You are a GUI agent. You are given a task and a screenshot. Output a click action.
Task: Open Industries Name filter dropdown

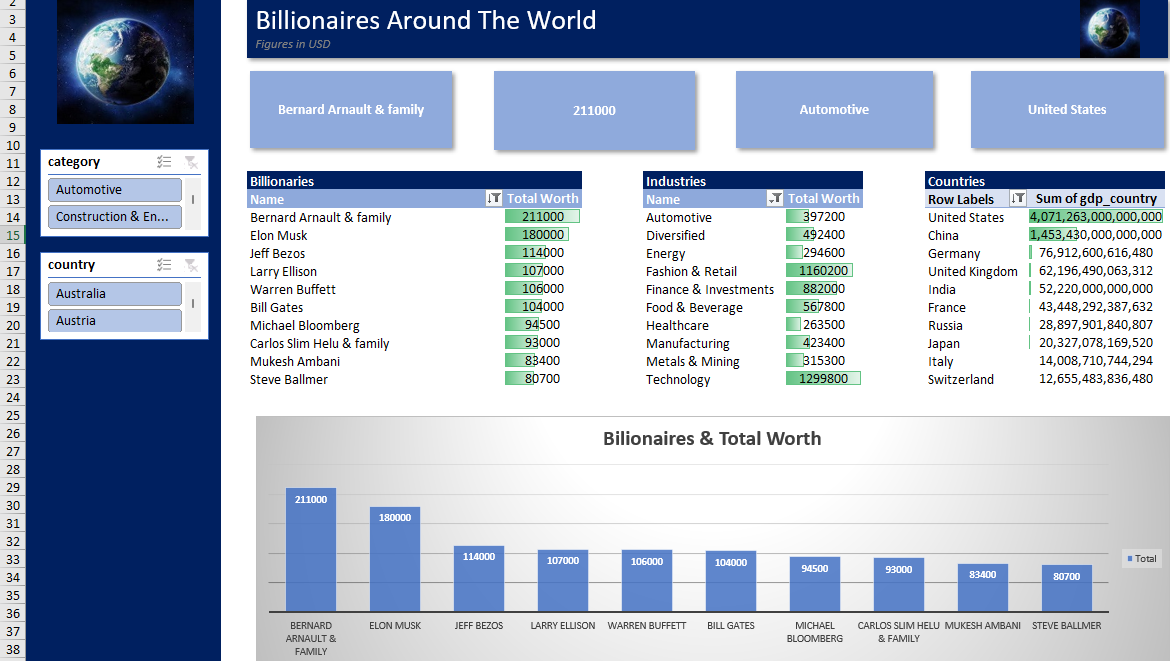click(774, 199)
